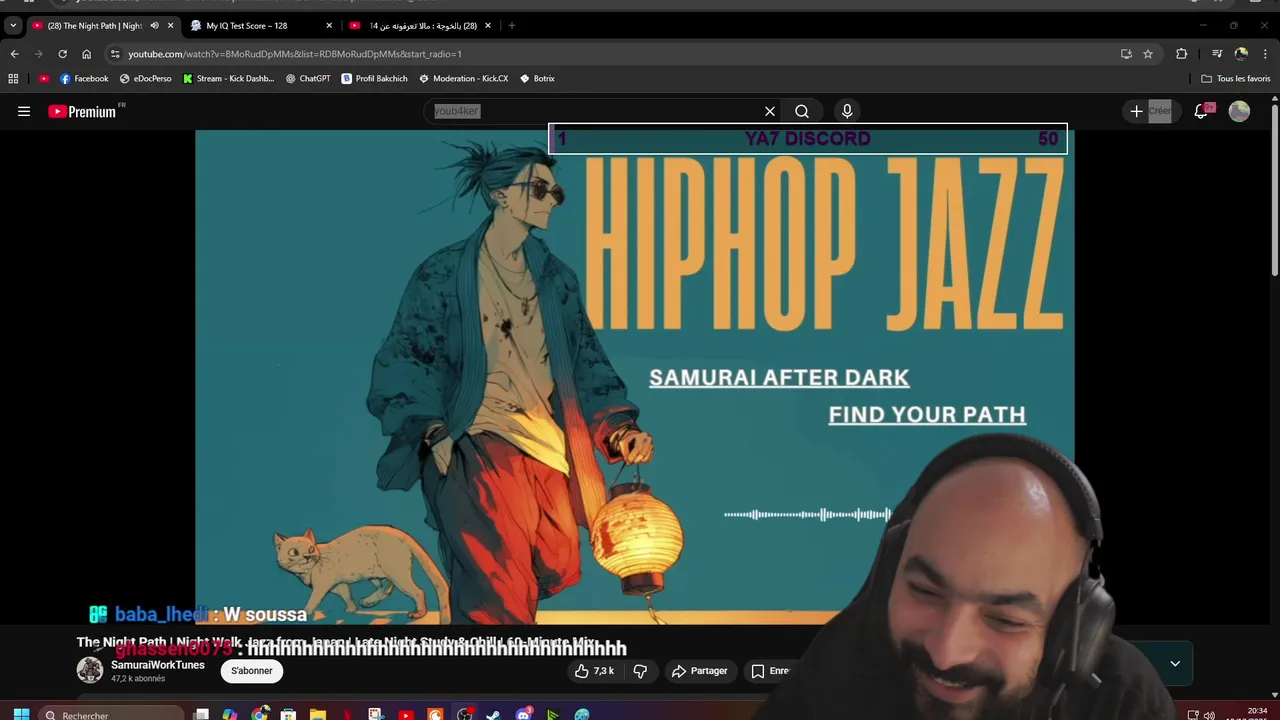The height and width of the screenshot is (720, 1280).
Task: Click the browser forward arrow
Action: pyautogui.click(x=38, y=54)
